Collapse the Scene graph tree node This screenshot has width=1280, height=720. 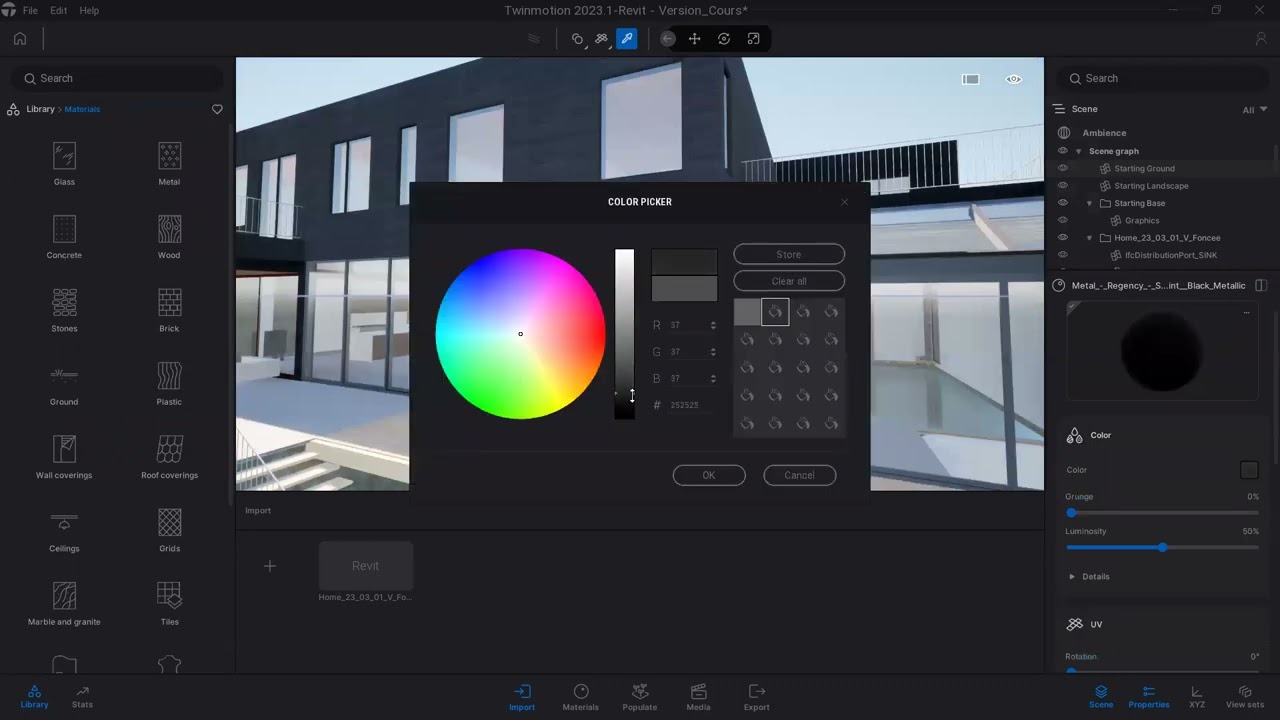[1078, 151]
